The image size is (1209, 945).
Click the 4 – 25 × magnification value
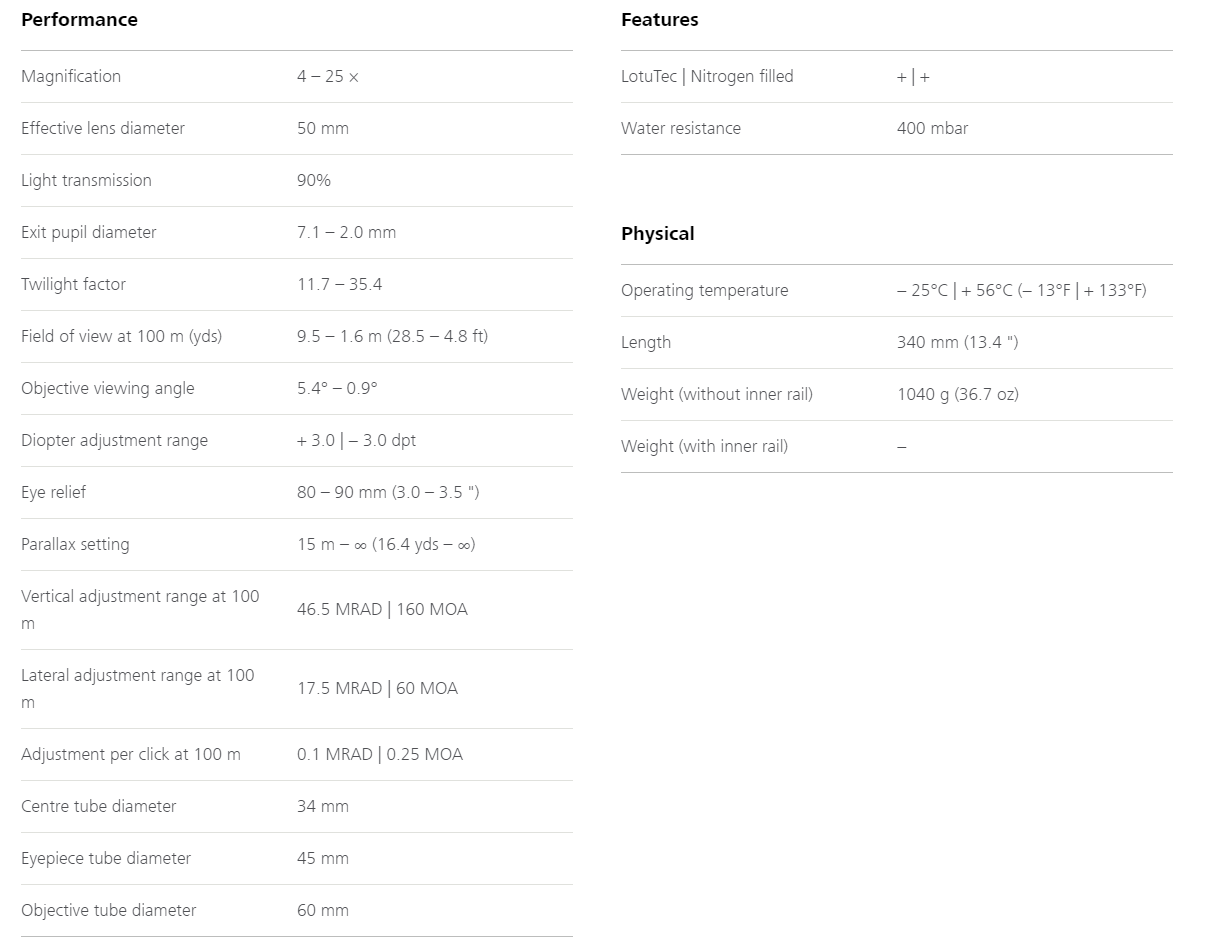(328, 77)
